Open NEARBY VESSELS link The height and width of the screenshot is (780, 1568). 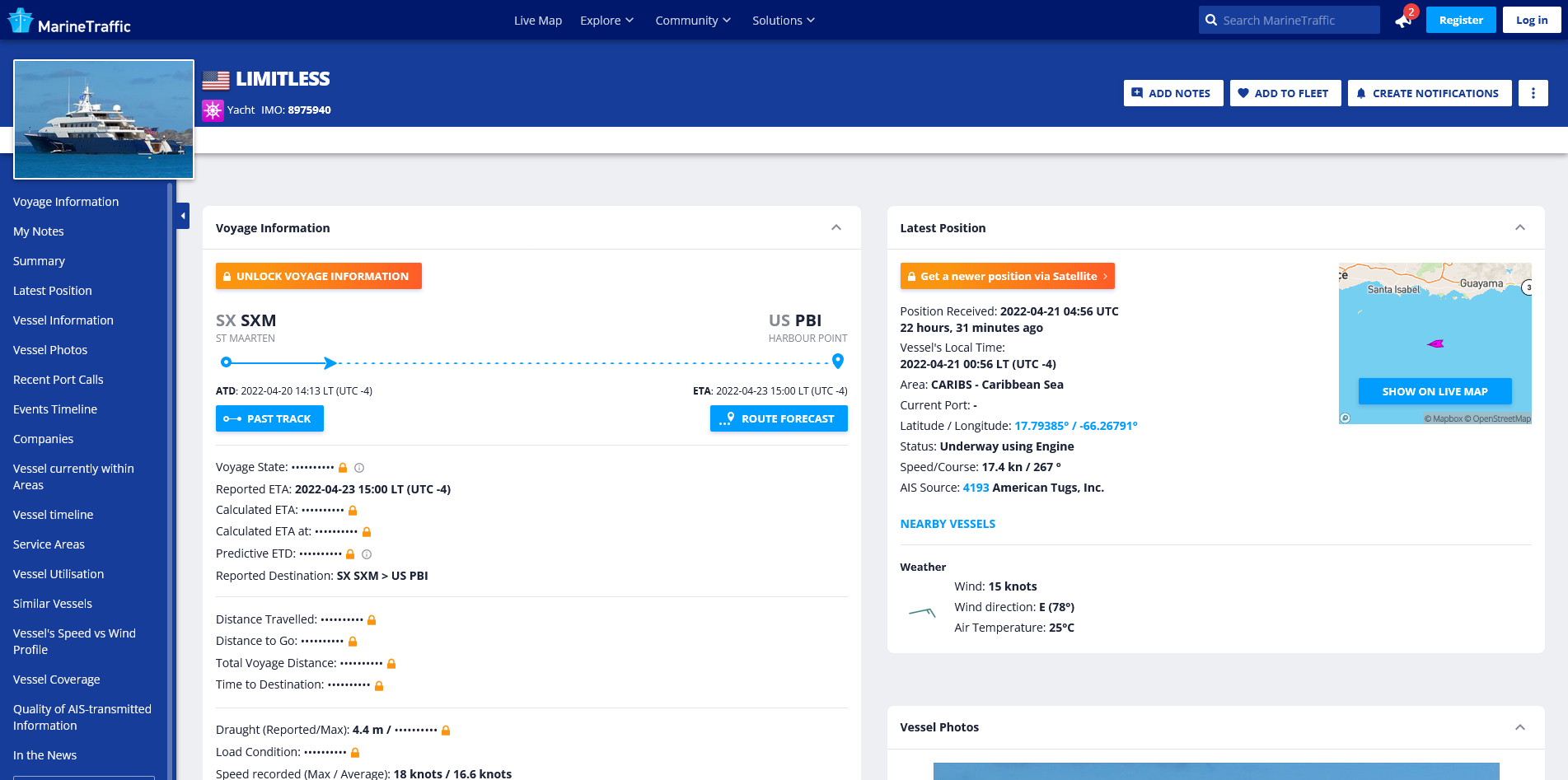(948, 524)
